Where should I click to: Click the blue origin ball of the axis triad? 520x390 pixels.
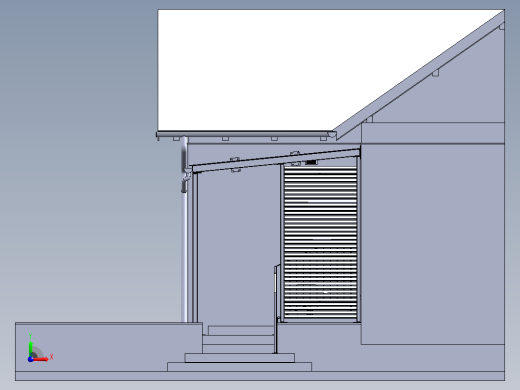pos(30,359)
